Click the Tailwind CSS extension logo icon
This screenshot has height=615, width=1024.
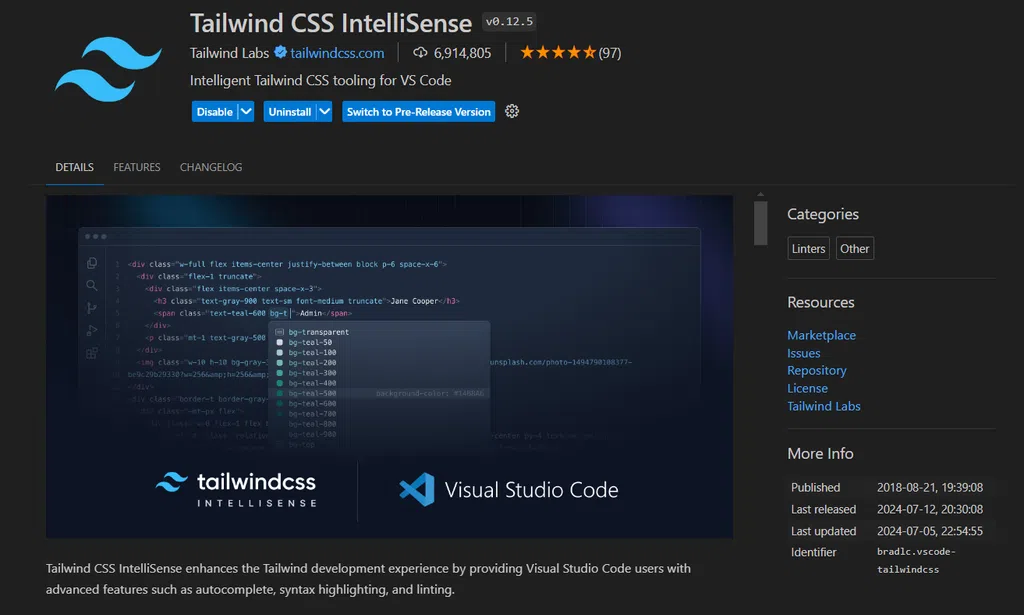coord(108,69)
